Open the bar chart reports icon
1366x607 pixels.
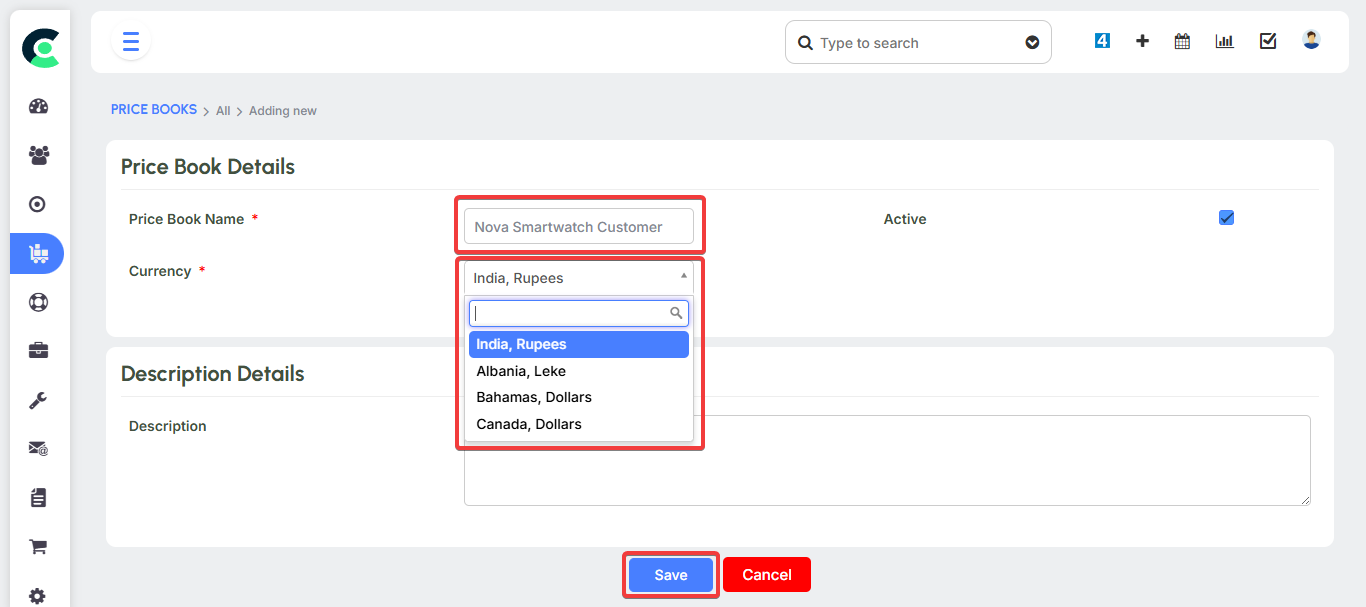1224,42
